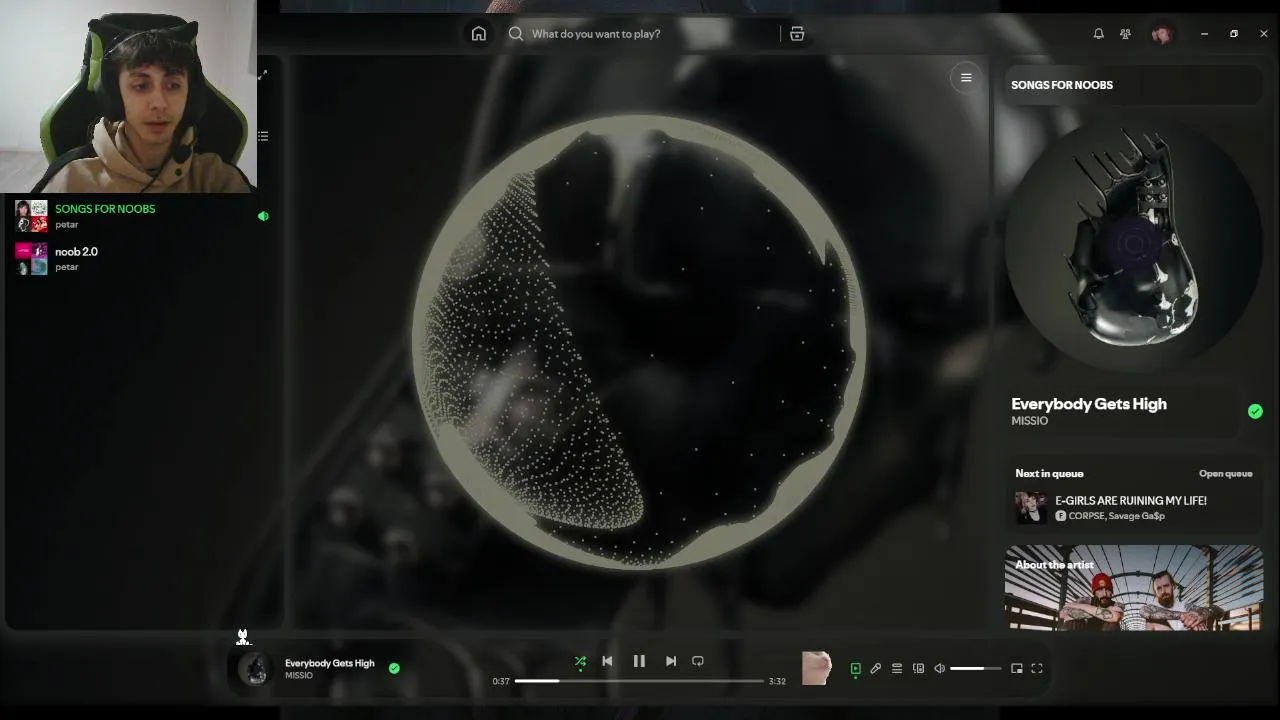Click the Everybody Gets High title in the player bar
This screenshot has height=720, width=1280.
click(329, 663)
